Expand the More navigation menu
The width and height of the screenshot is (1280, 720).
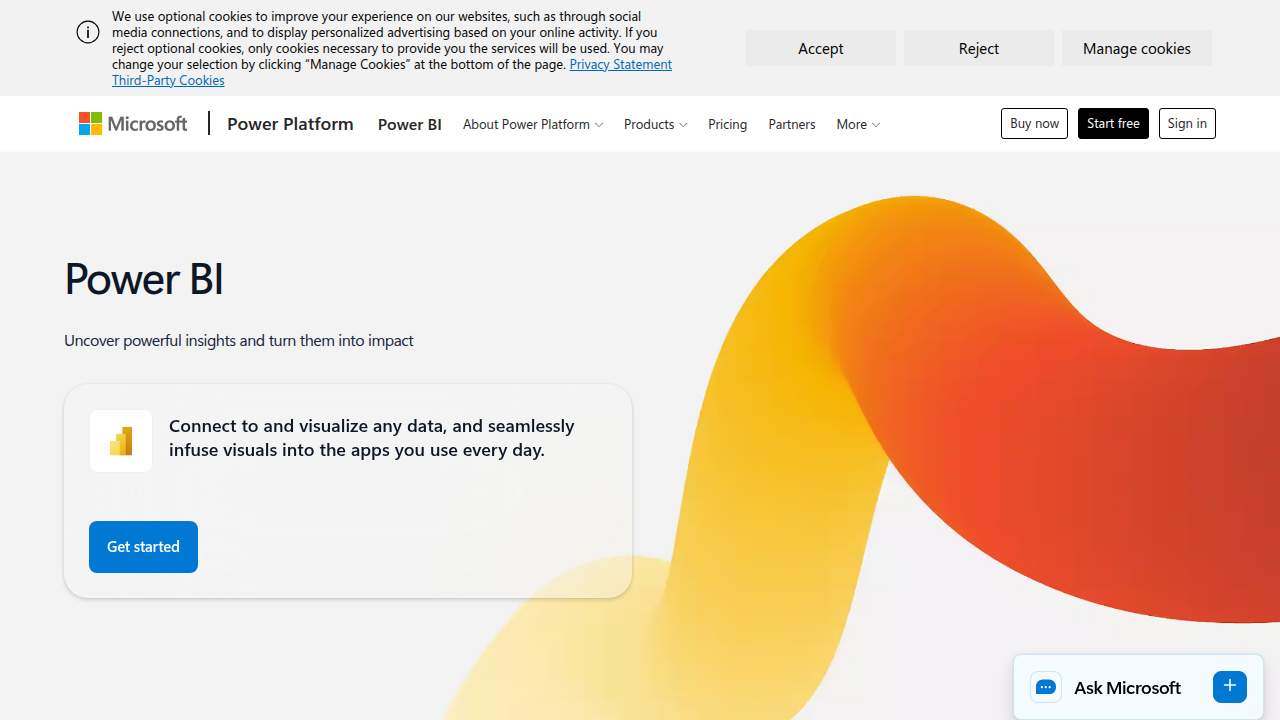[858, 124]
